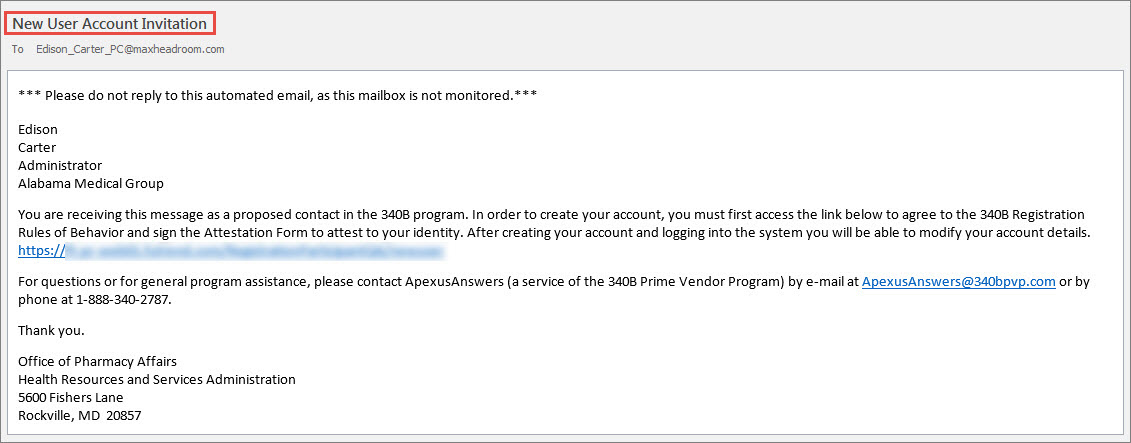1131x443 pixels.
Task: Click the "To" label in header
Action: 18,48
